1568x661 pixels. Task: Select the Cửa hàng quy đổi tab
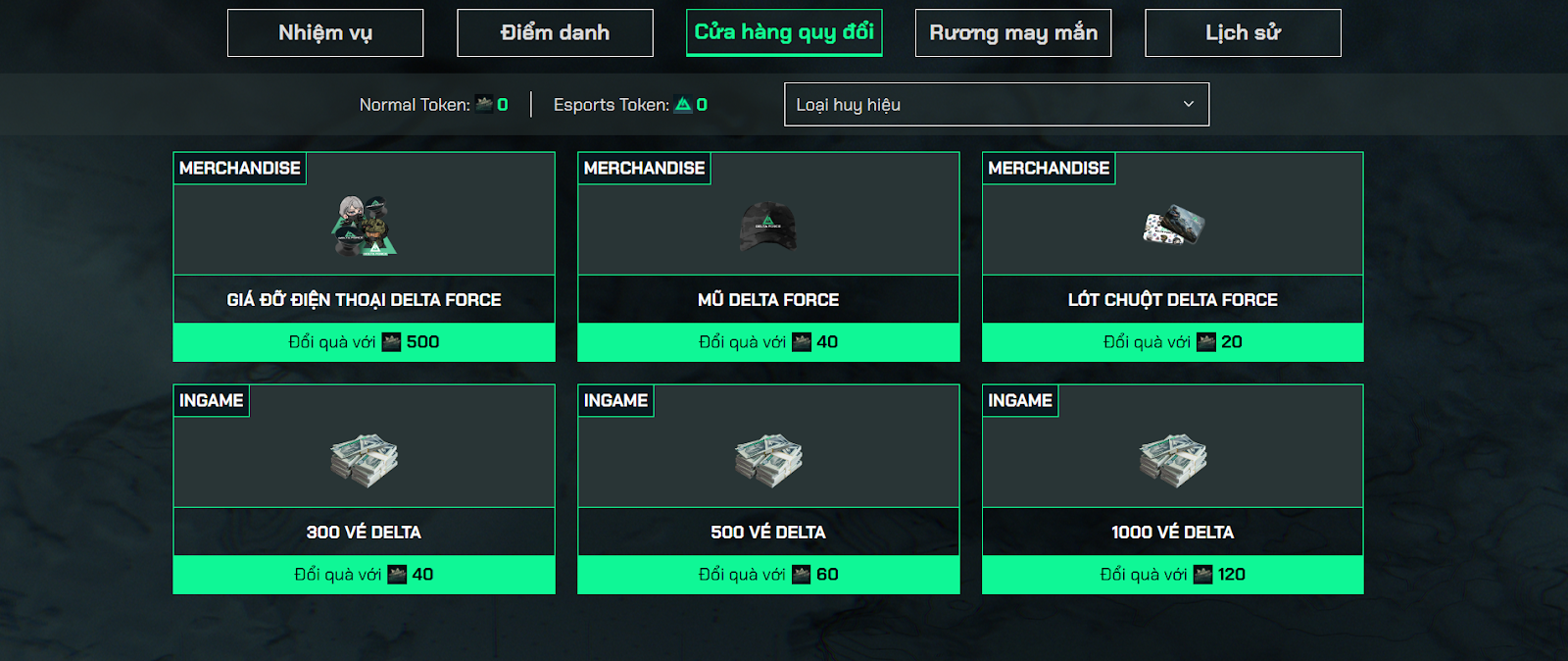[784, 32]
